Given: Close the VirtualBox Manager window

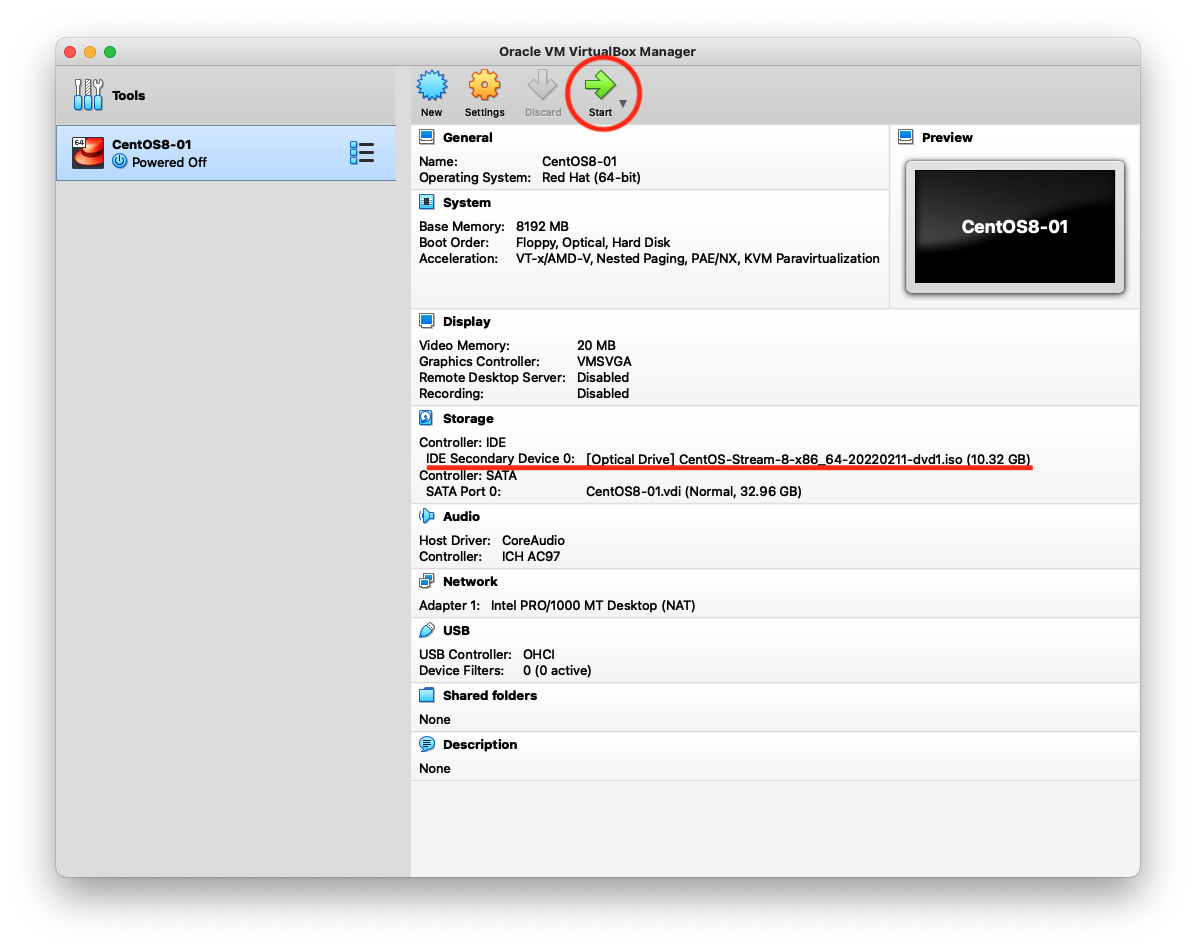Looking at the screenshot, I should coord(70,52).
